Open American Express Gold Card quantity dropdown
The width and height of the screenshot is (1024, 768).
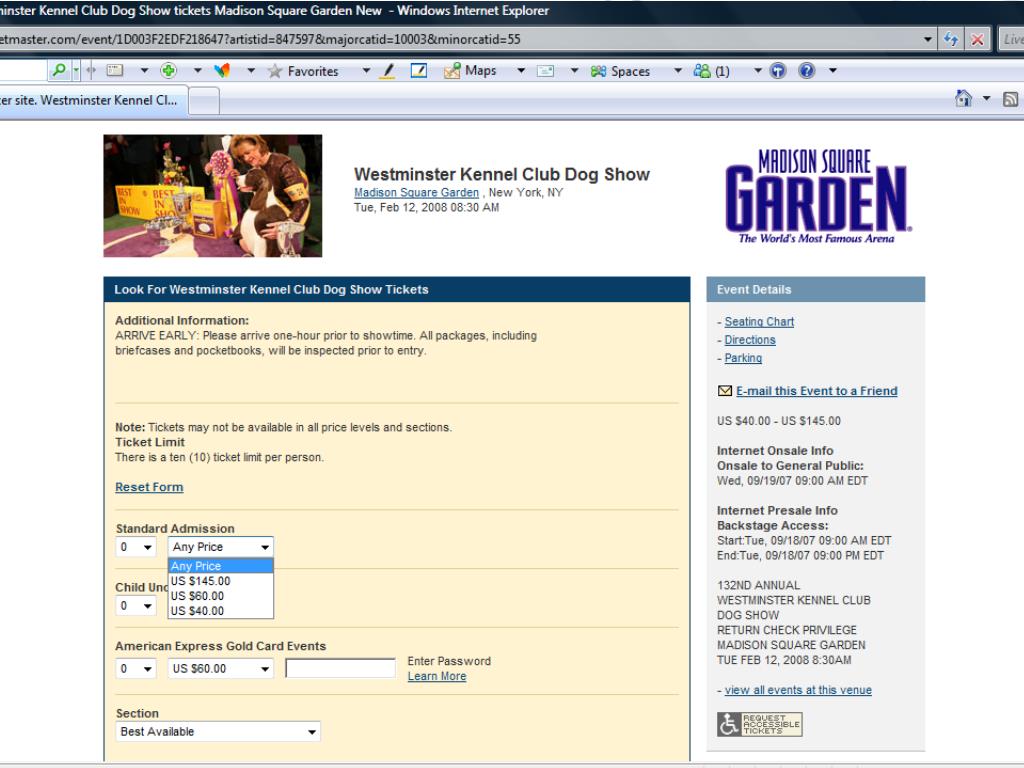[x=136, y=668]
